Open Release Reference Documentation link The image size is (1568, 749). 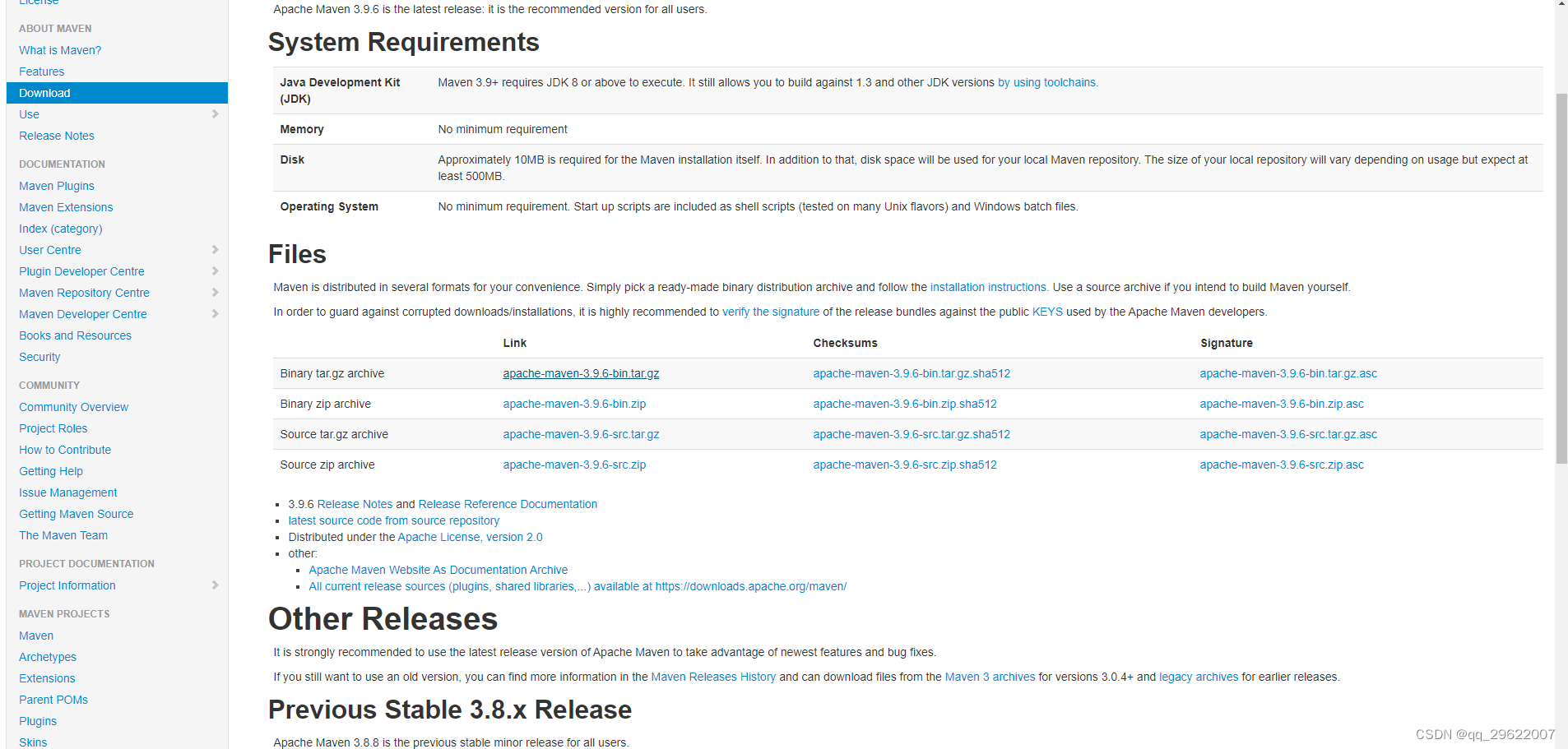coord(508,504)
